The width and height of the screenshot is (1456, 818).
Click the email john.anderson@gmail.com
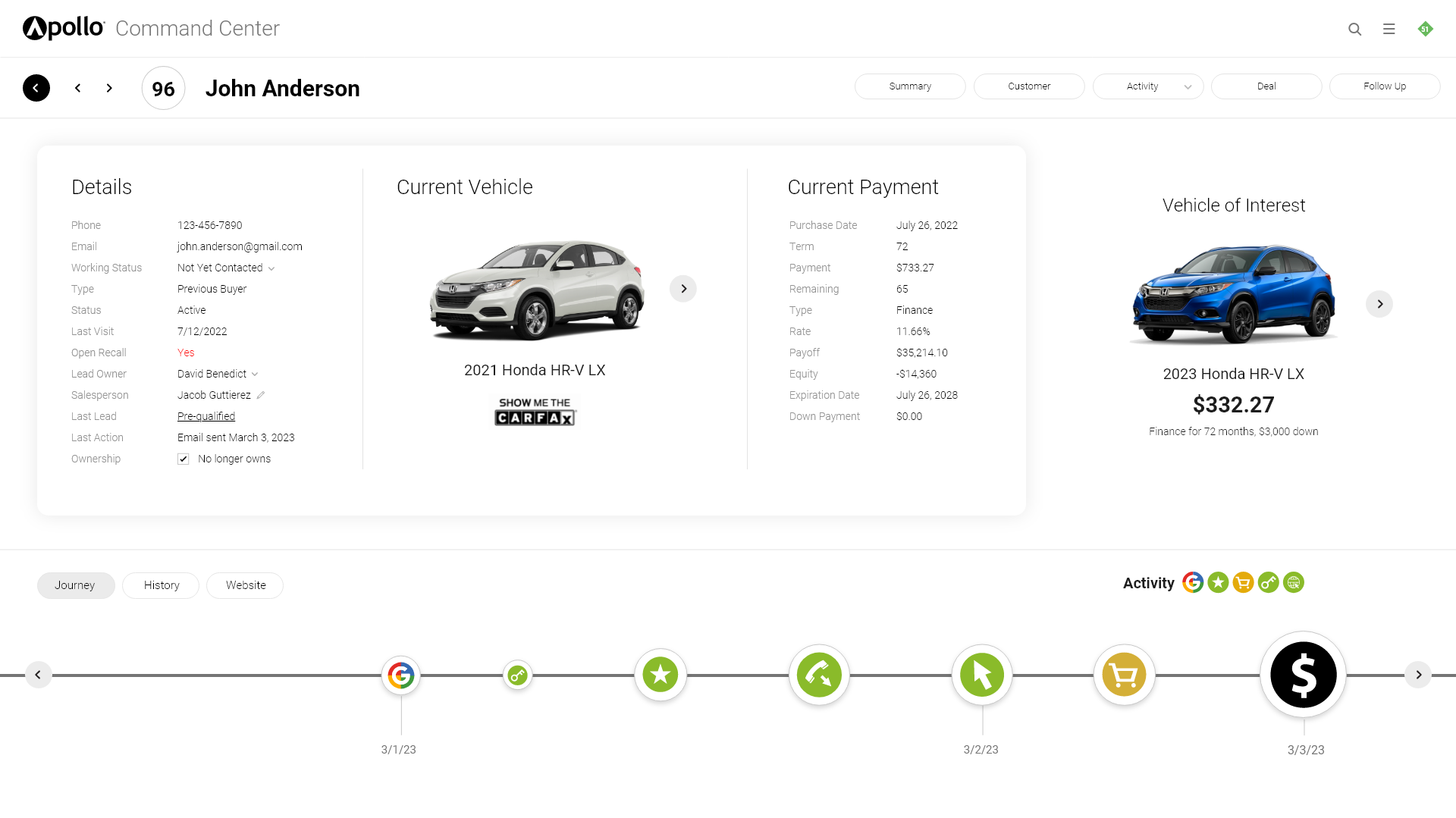click(x=240, y=246)
